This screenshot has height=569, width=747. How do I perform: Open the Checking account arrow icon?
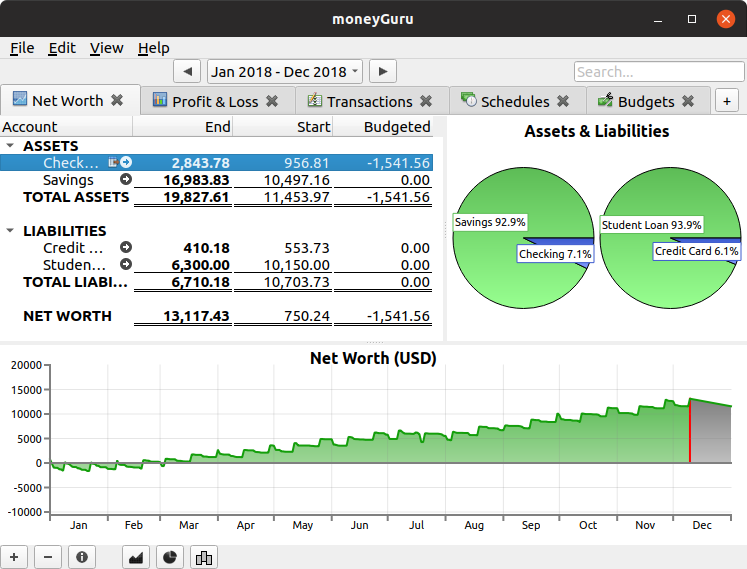click(126, 163)
